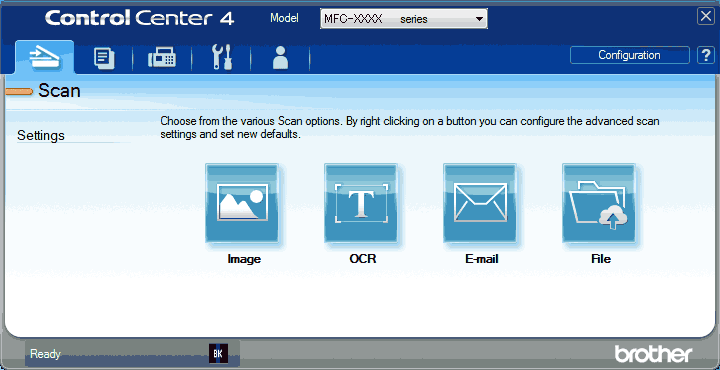Click the Scan section title
Viewport: 720px width, 370px height.
pos(59,90)
